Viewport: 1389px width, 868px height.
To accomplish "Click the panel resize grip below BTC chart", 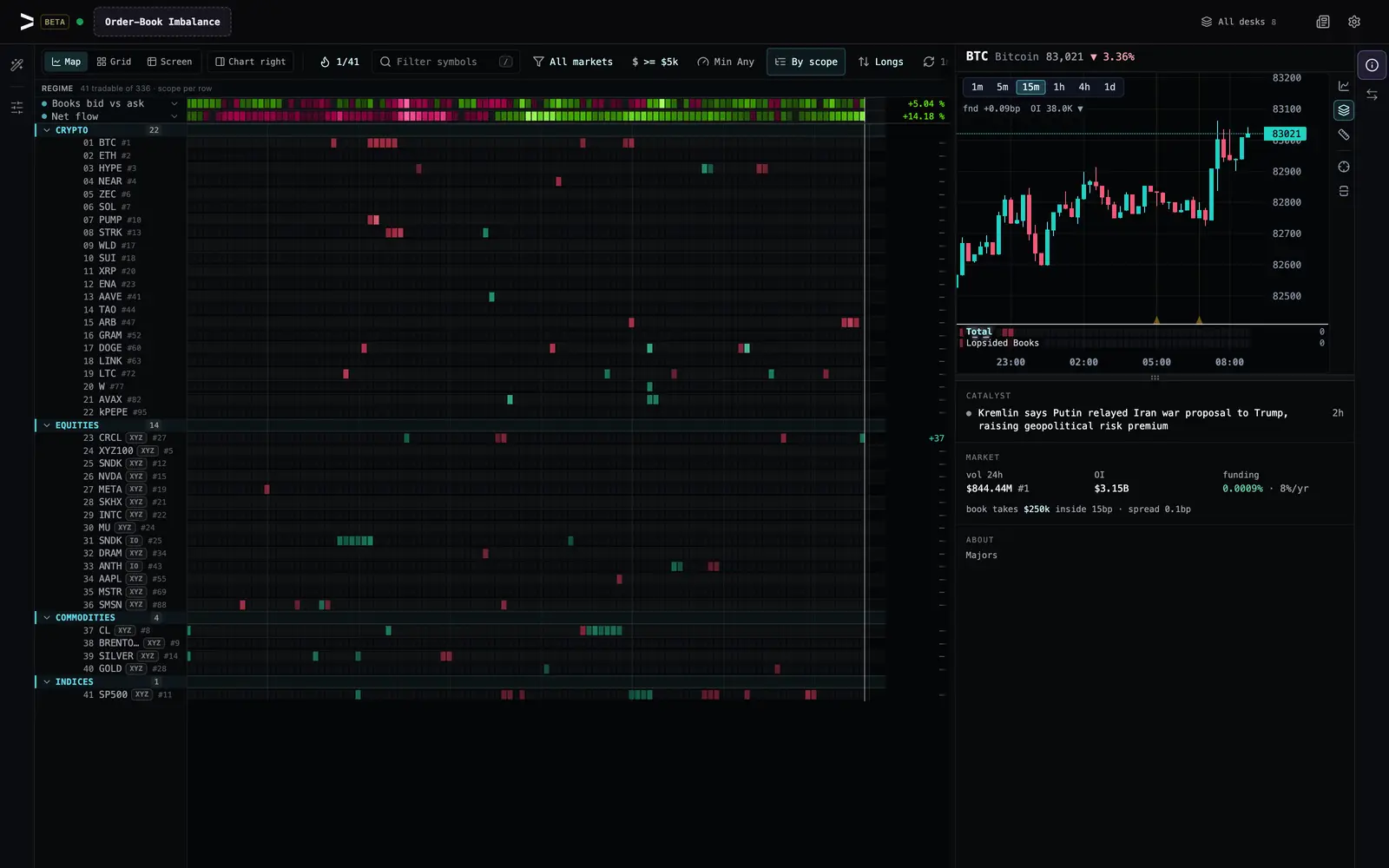I will (x=1155, y=378).
